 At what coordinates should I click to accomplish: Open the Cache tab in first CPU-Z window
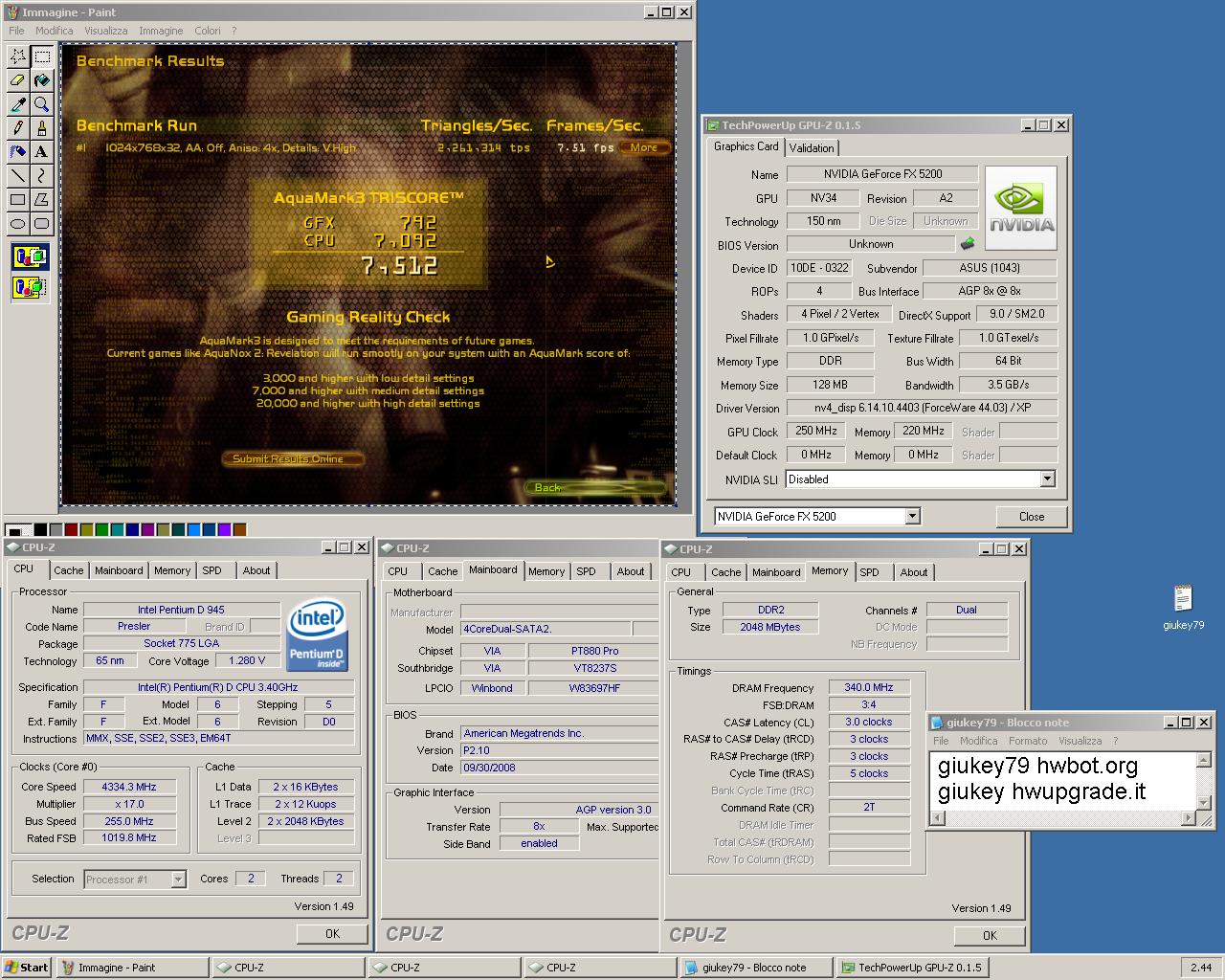(x=68, y=570)
